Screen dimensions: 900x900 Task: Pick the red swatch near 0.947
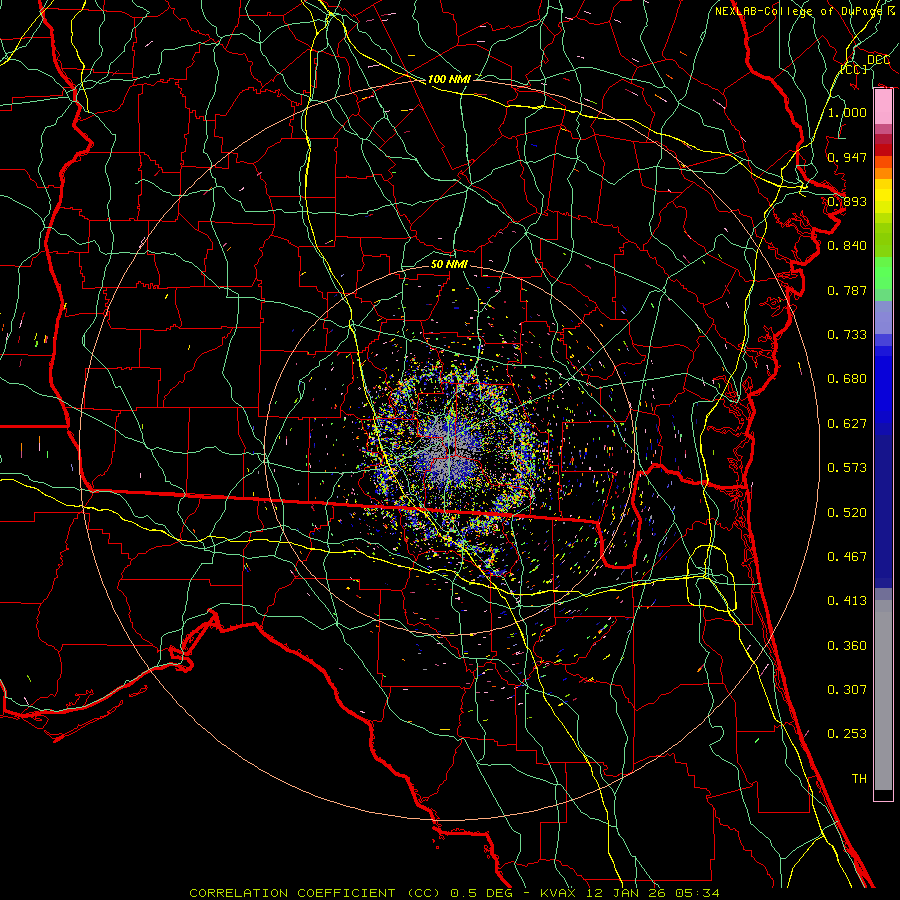[883, 149]
